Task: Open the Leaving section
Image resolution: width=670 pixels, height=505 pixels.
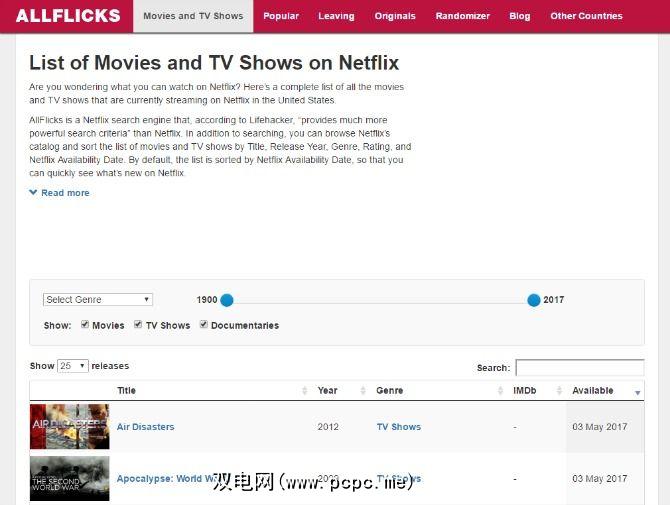Action: [x=336, y=16]
